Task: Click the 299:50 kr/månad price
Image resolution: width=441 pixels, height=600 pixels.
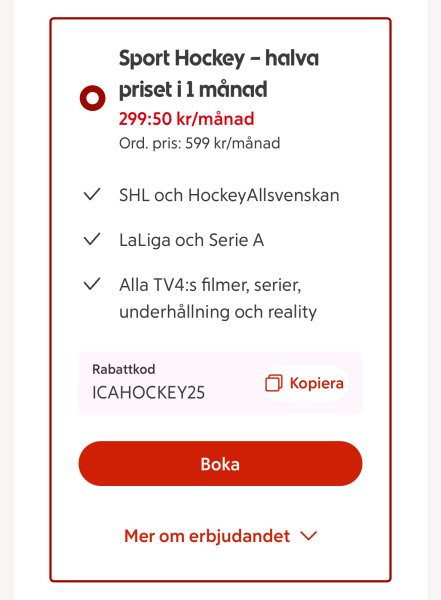Action: click(x=186, y=119)
